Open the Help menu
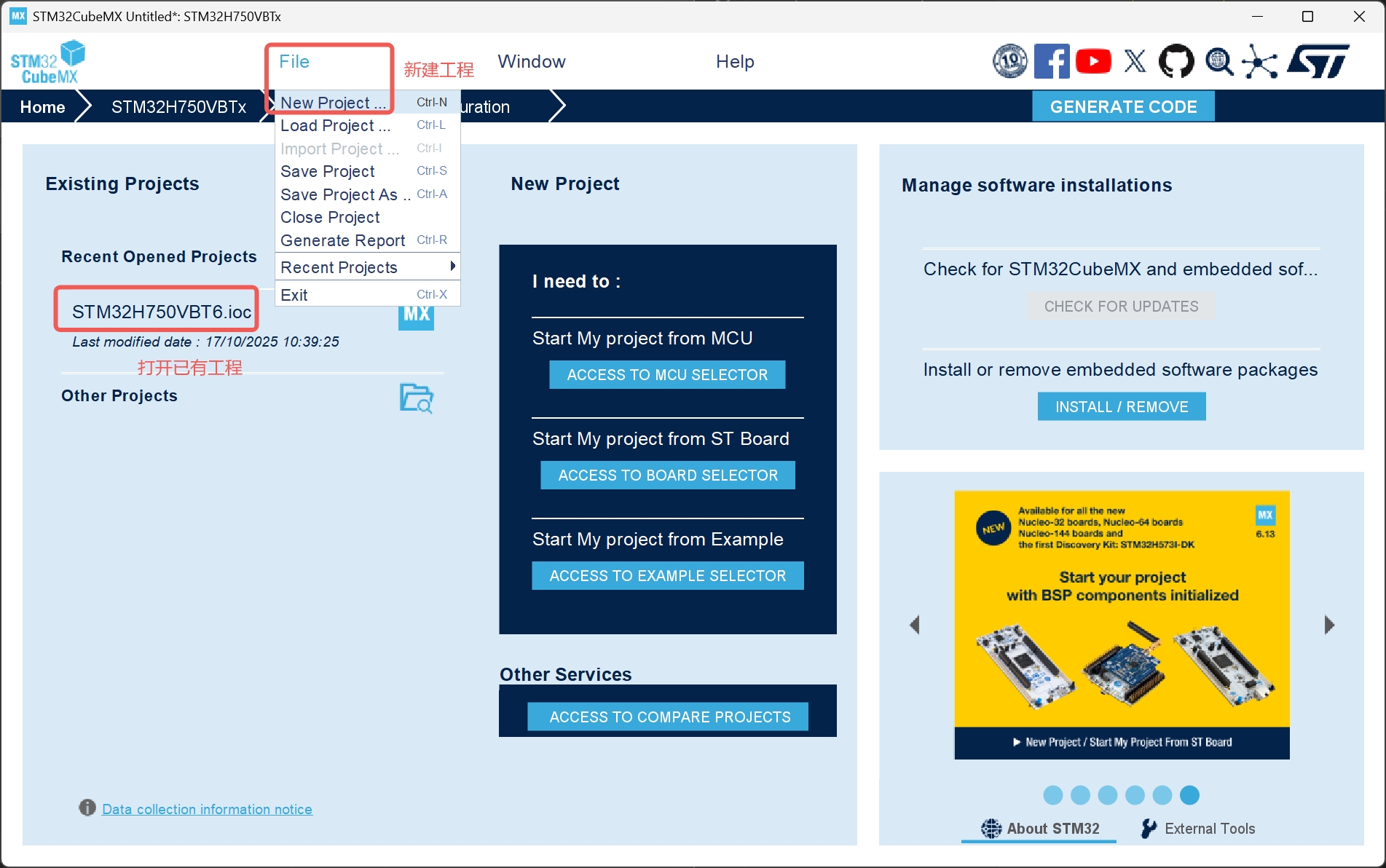Image resolution: width=1386 pixels, height=868 pixels. (735, 62)
